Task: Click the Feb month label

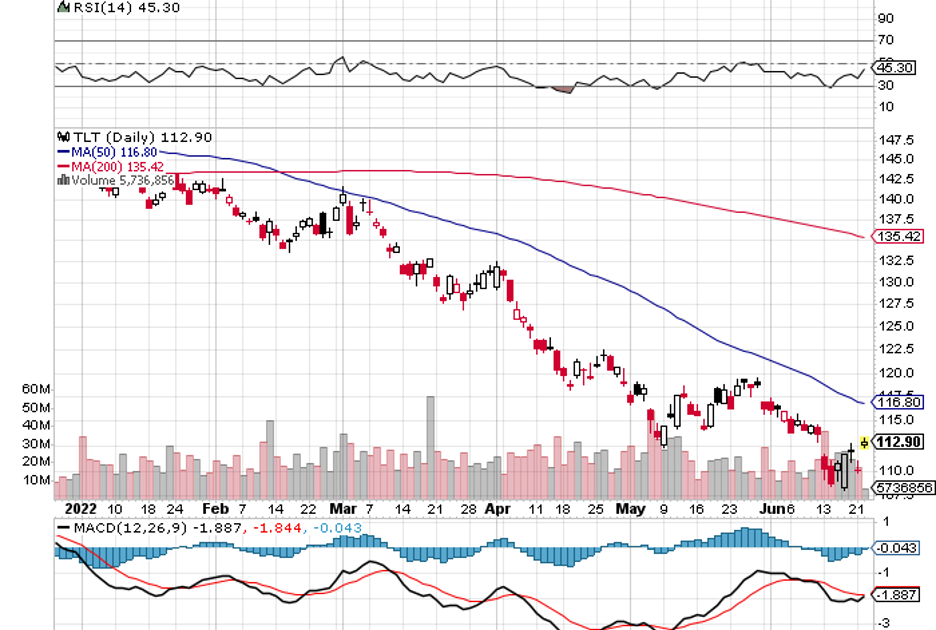Action: coord(215,509)
